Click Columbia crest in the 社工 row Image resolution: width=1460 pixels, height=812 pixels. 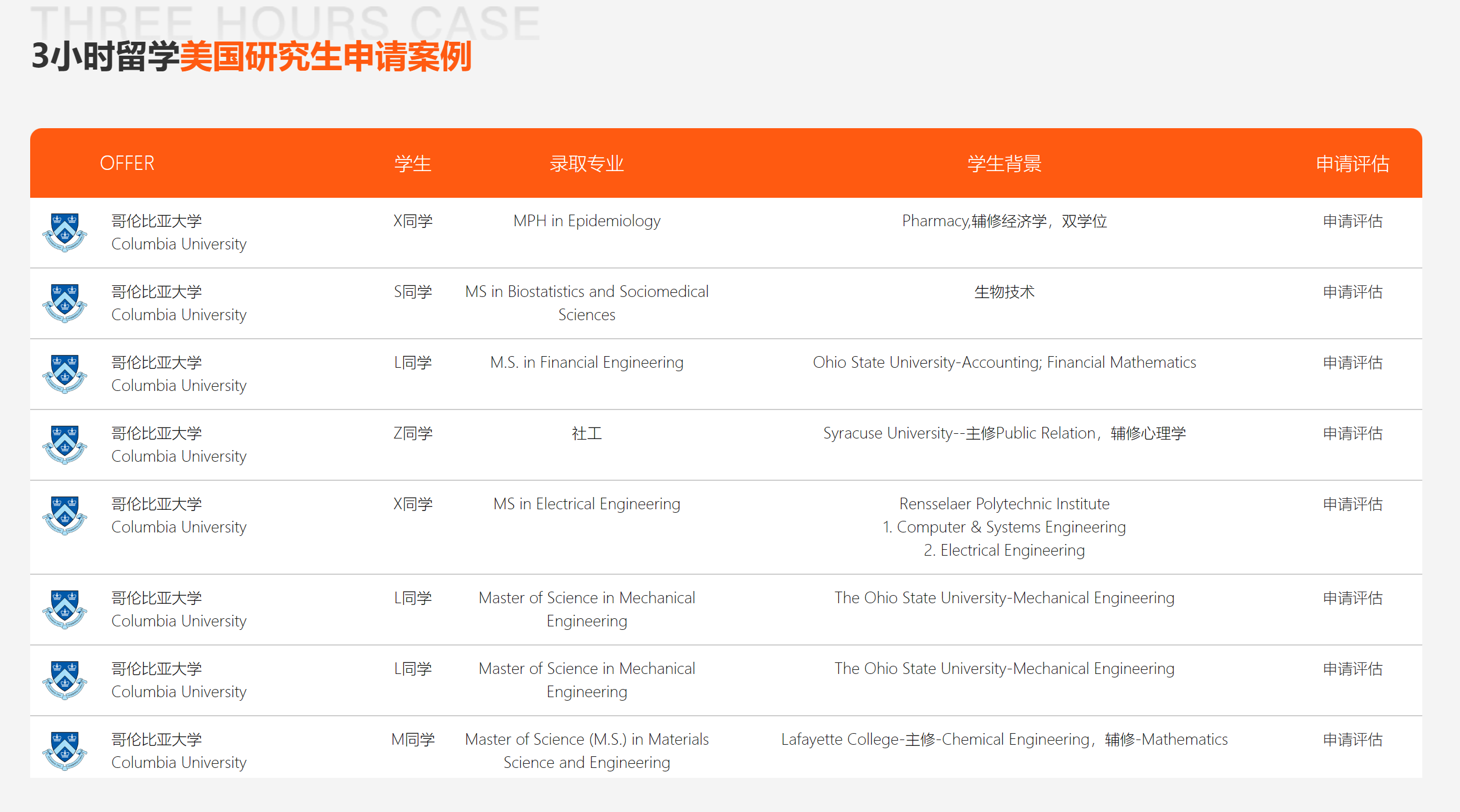64,445
